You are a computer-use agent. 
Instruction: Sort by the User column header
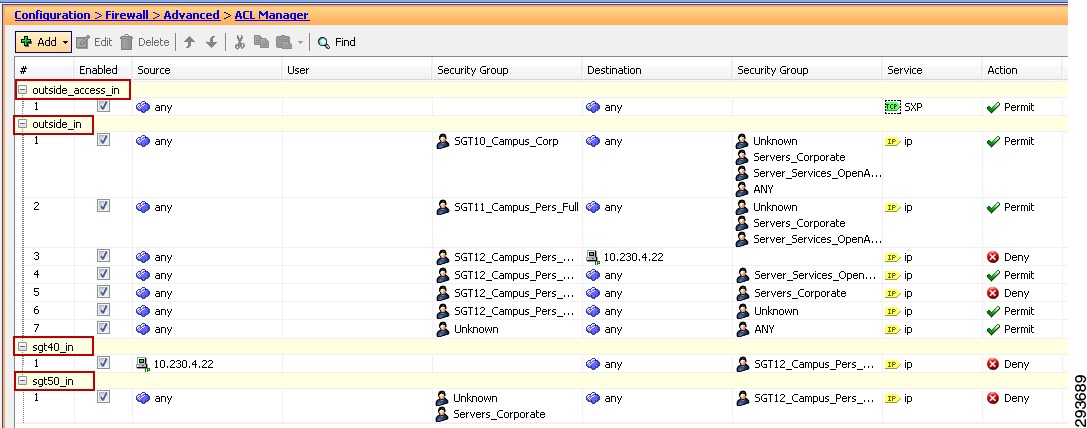tap(357, 70)
